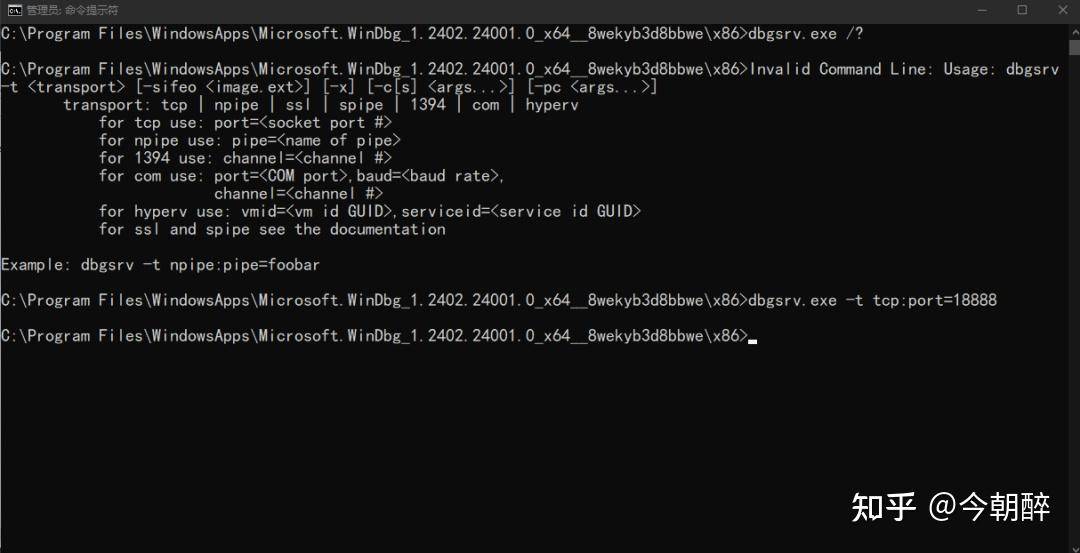Click the word 'hyperv' in the transport list
The width and height of the screenshot is (1080, 553).
pos(551,105)
